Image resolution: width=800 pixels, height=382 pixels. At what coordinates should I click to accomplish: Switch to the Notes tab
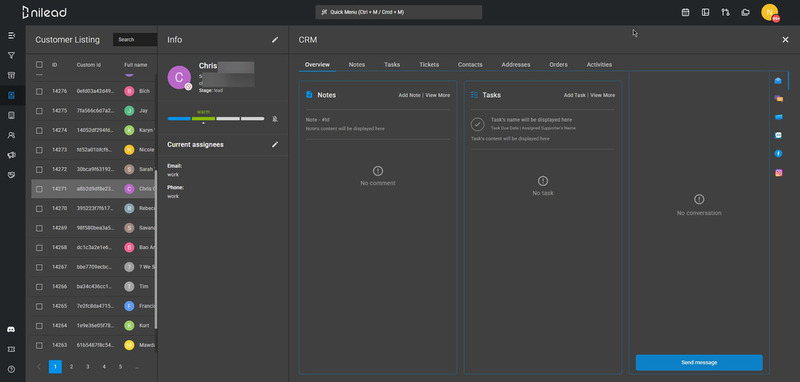[x=357, y=65]
